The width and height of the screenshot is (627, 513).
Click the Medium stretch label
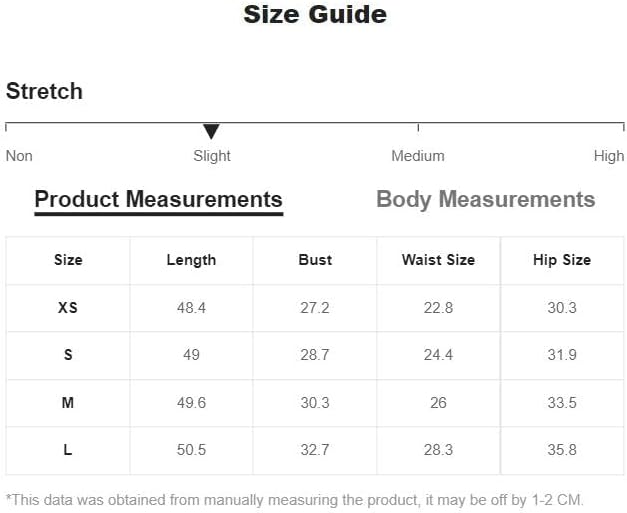(x=418, y=156)
